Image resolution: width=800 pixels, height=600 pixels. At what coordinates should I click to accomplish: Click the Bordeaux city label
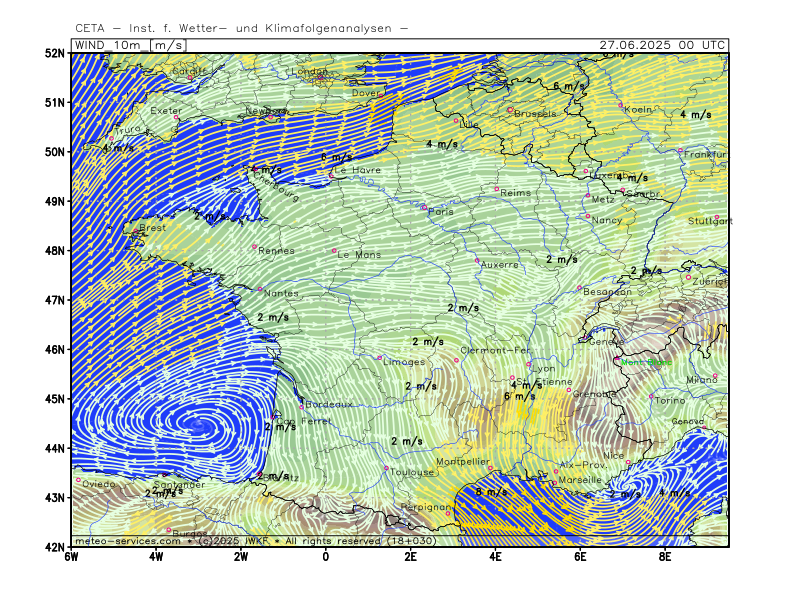(x=329, y=405)
